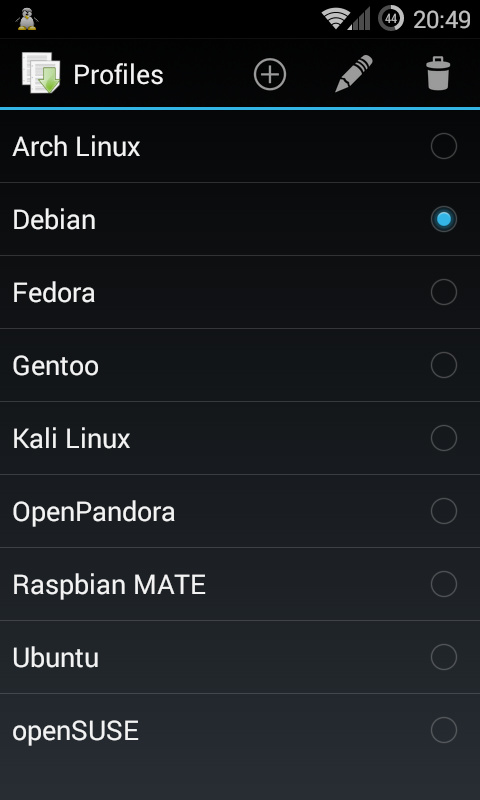Screen dimensions: 480x800
Task: Select the Arch Linux radio button
Action: pyautogui.click(x=444, y=146)
